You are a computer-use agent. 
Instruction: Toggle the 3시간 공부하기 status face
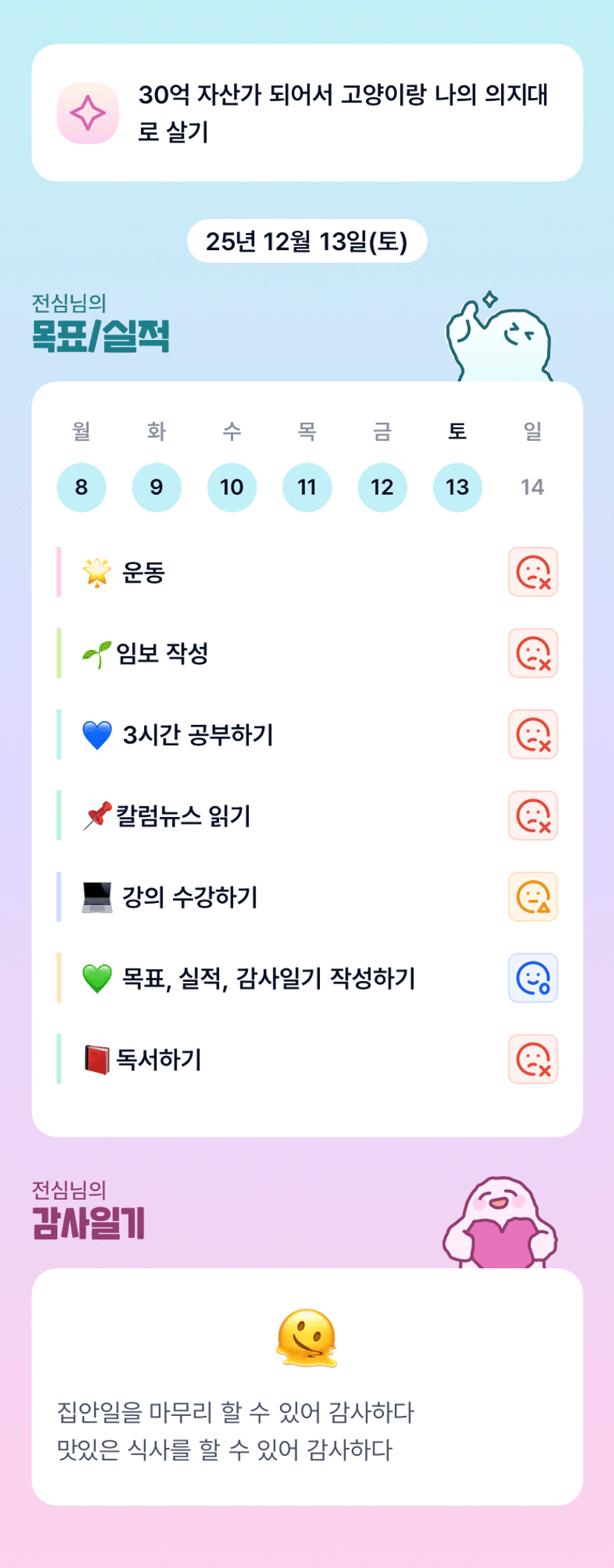tap(532, 735)
